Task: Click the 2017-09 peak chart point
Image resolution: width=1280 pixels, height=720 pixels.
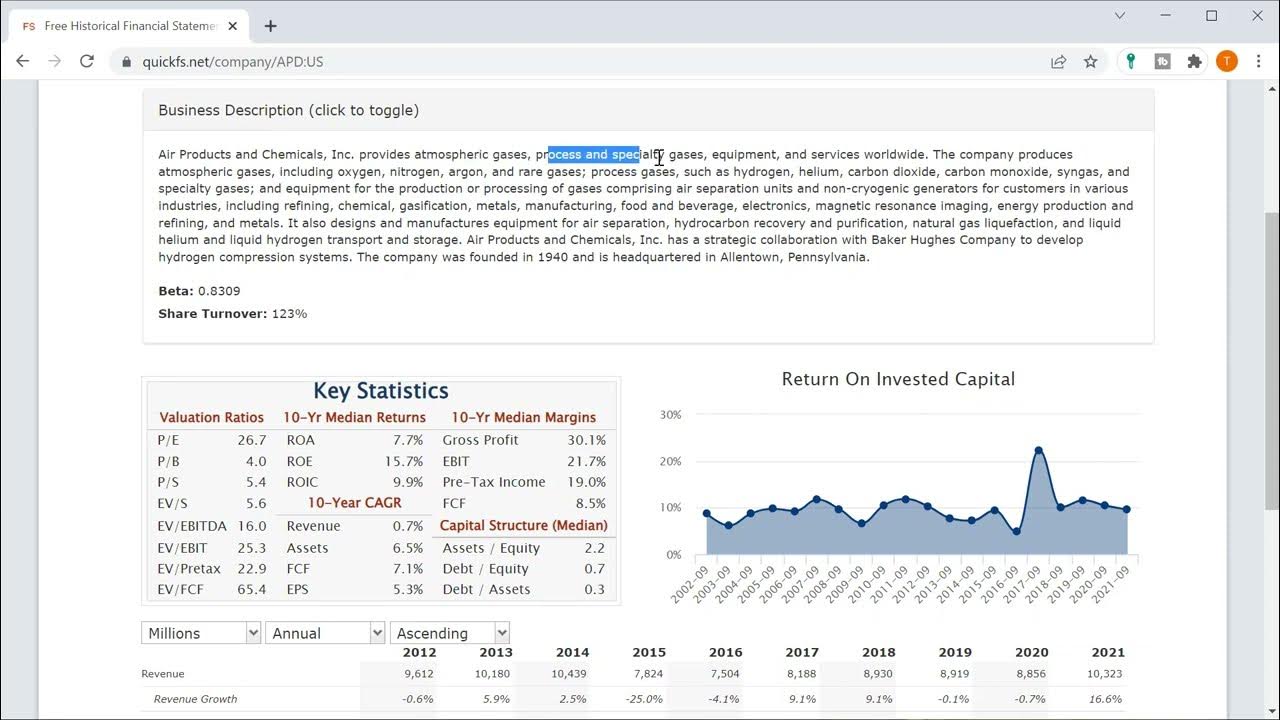Action: tap(1039, 451)
